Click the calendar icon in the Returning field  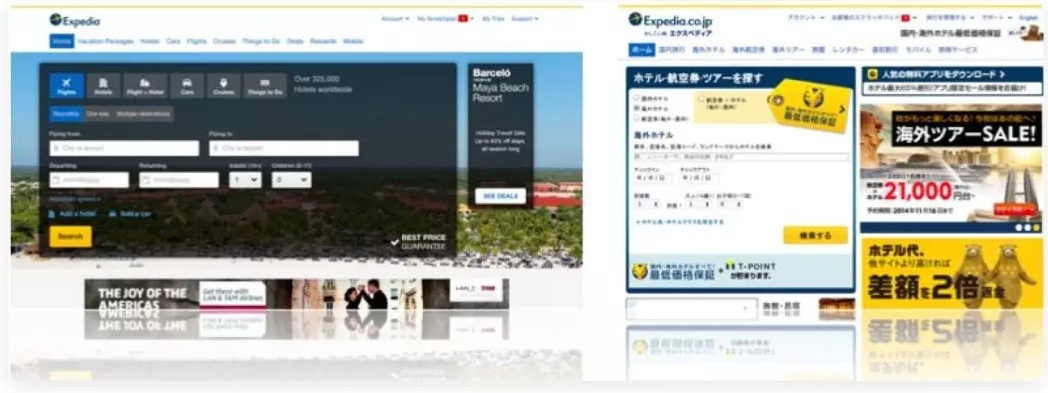pyautogui.click(x=146, y=180)
